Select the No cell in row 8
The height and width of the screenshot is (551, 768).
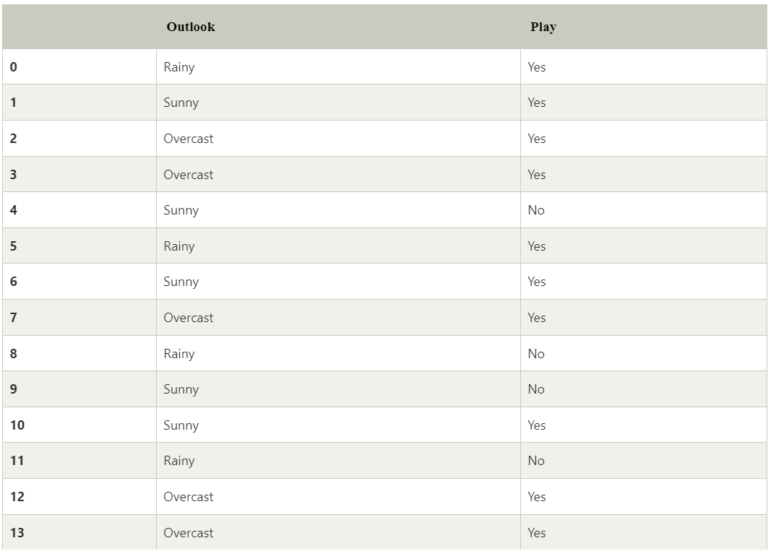click(536, 354)
